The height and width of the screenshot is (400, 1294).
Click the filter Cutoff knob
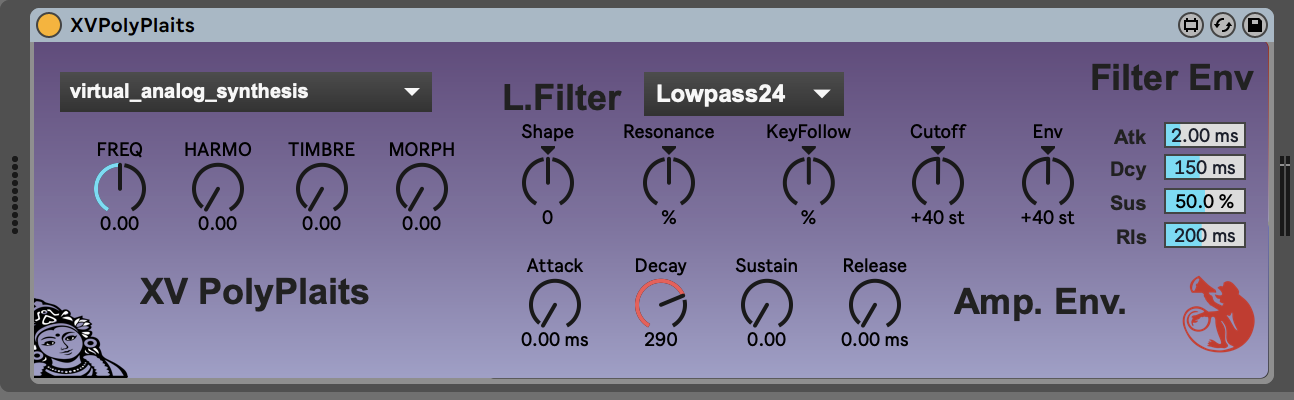click(937, 180)
